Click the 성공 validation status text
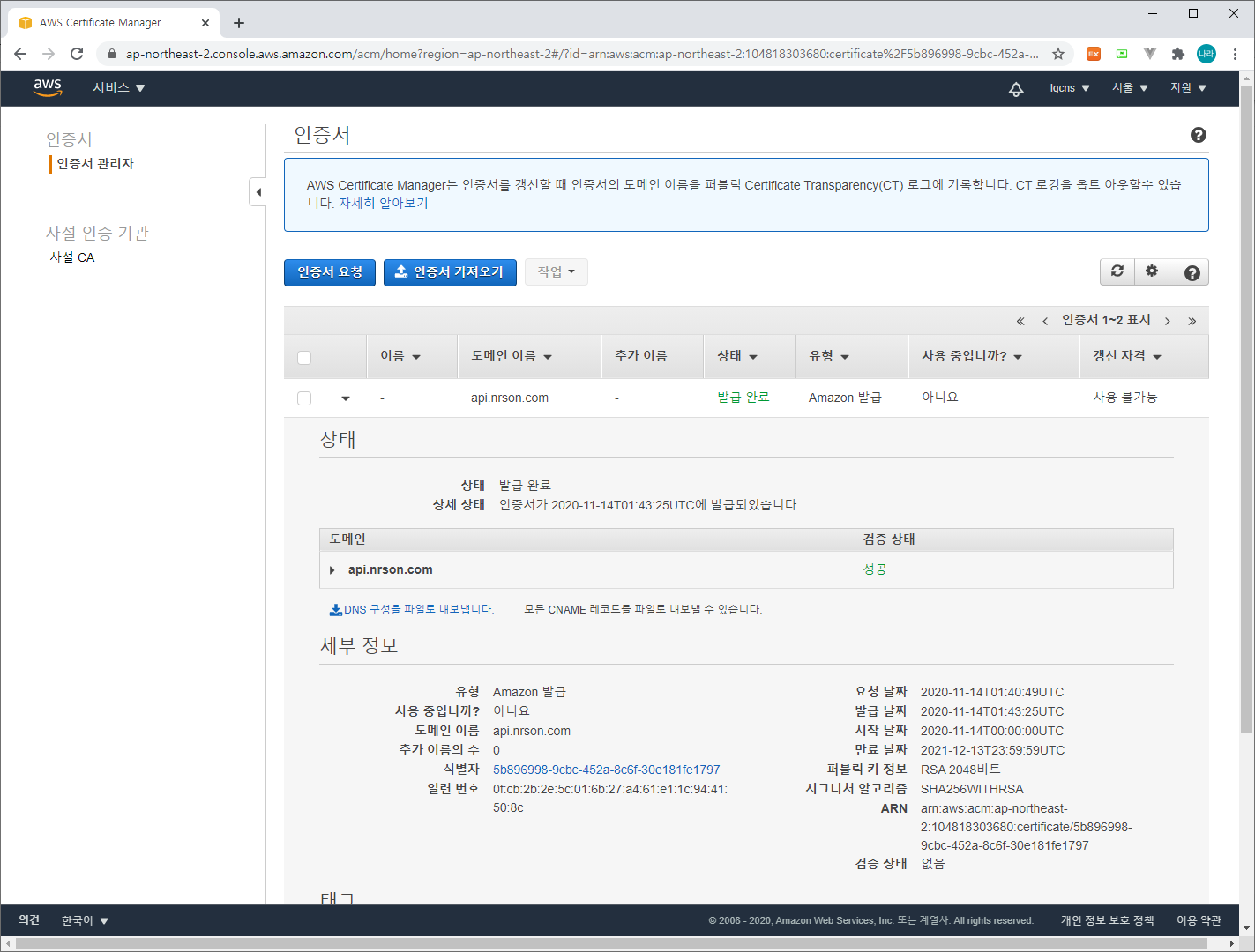This screenshot has width=1255, height=952. 875,569
